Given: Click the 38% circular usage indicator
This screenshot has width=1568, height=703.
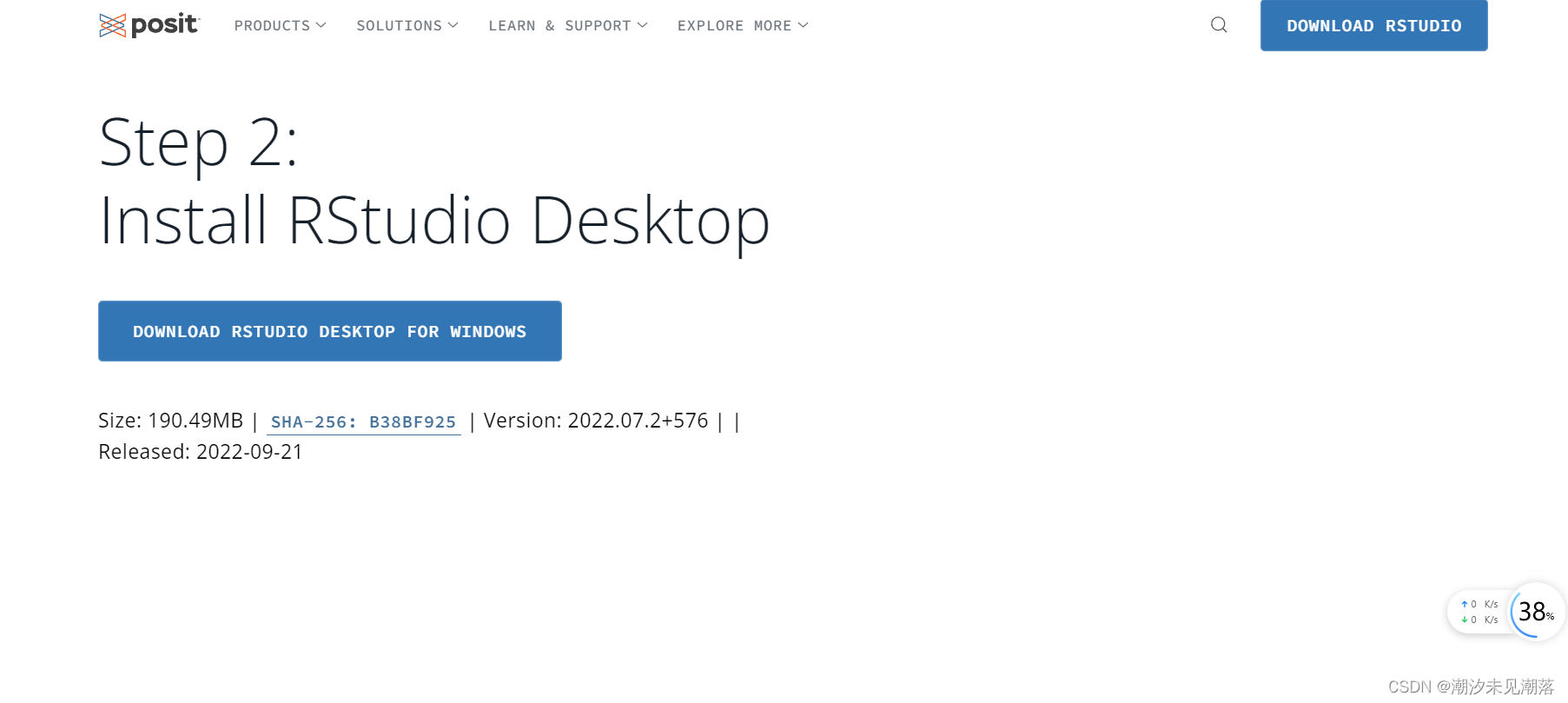Looking at the screenshot, I should (x=1537, y=612).
